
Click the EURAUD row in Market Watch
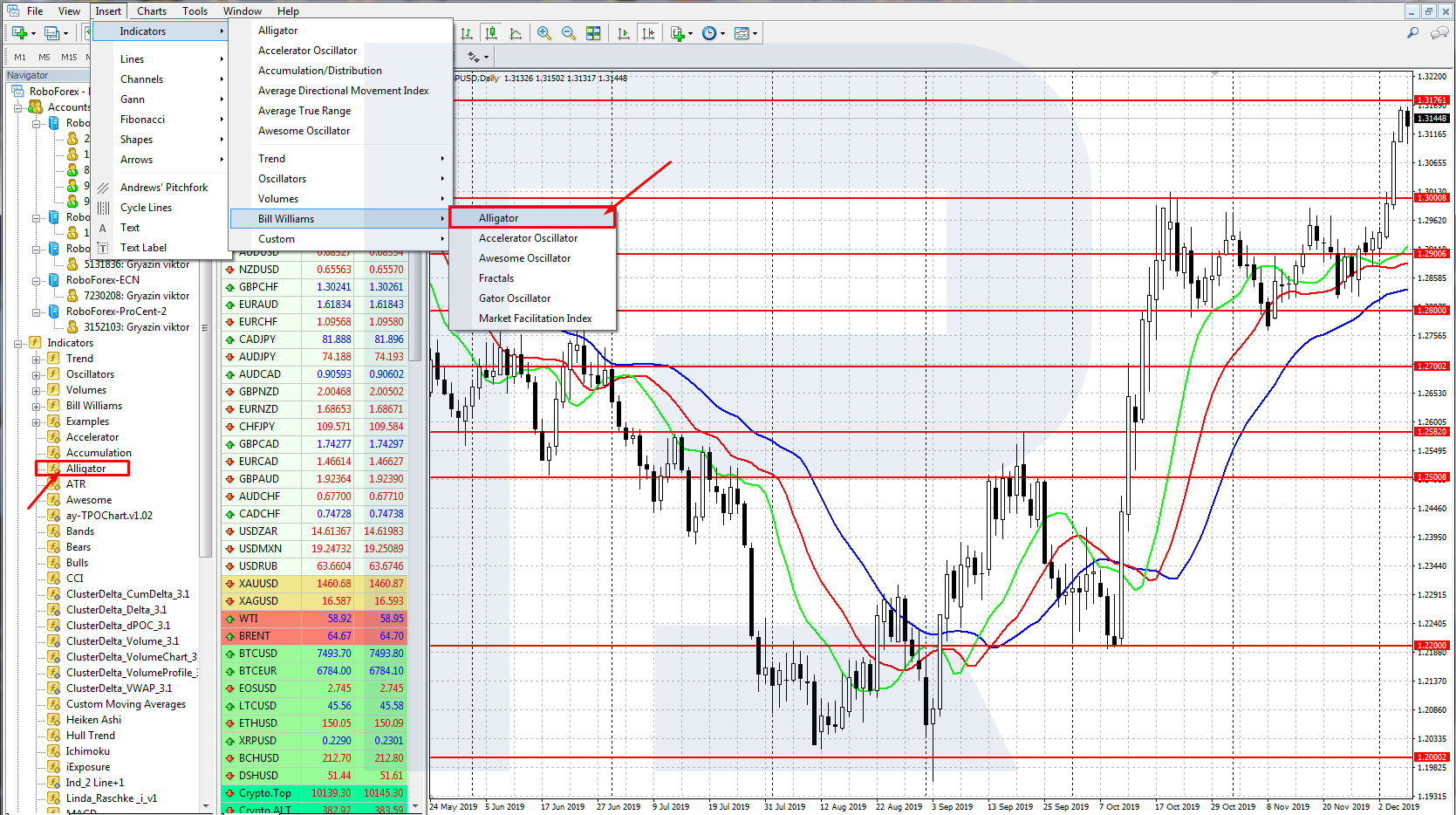pos(258,305)
